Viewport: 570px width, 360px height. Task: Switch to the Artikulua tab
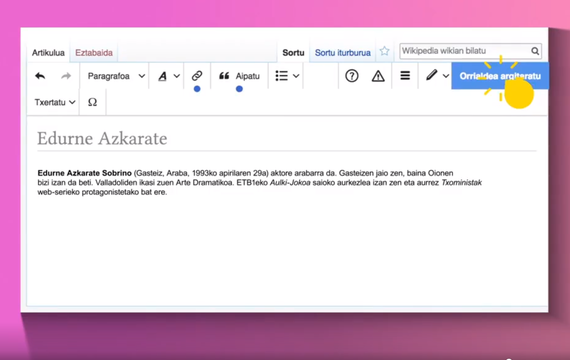point(48,53)
